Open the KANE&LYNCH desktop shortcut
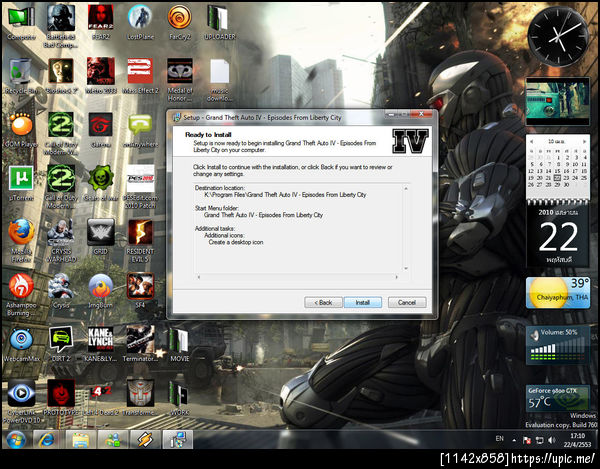The image size is (600, 469). (101, 344)
